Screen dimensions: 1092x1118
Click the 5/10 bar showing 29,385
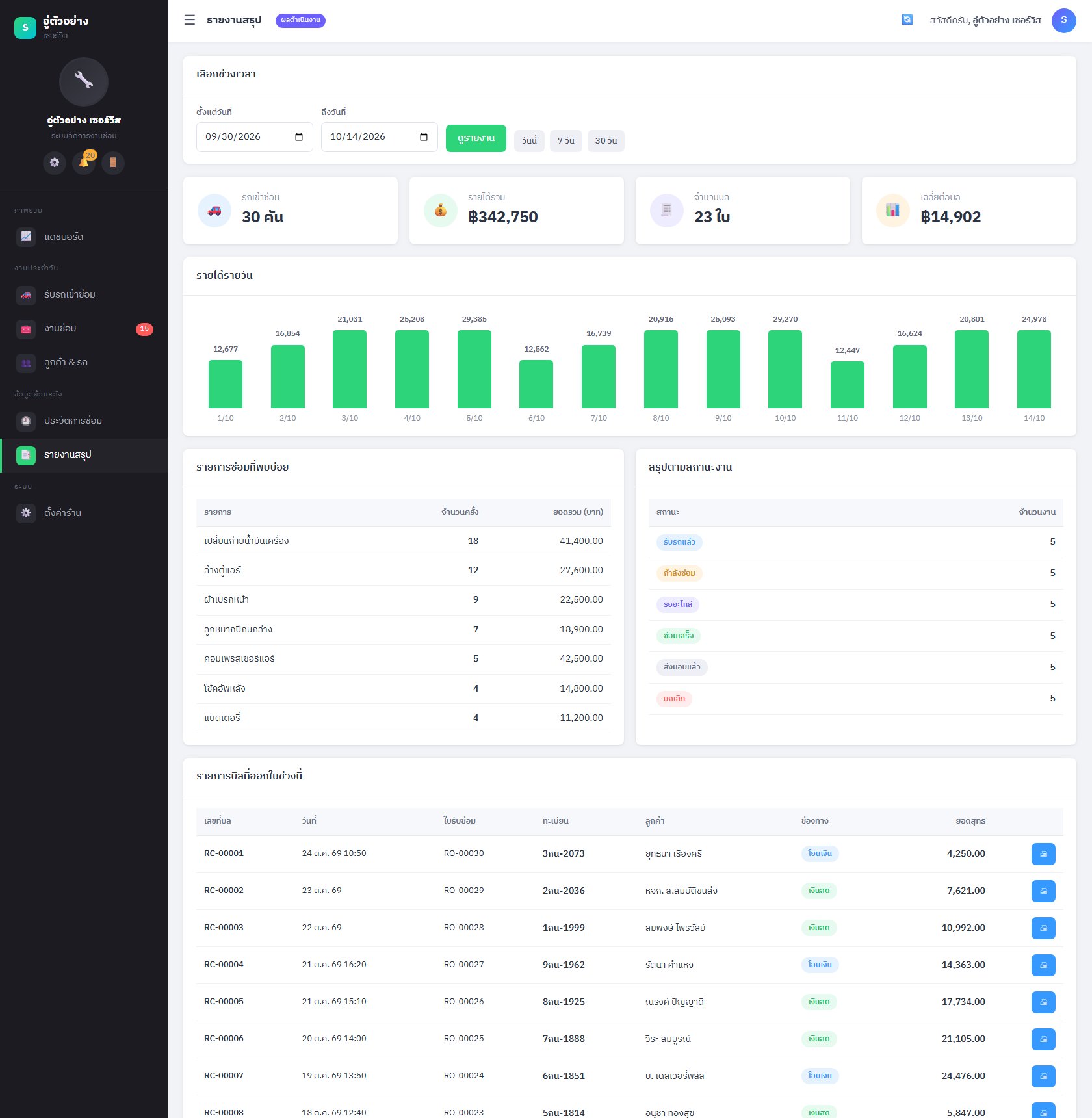[x=474, y=369]
